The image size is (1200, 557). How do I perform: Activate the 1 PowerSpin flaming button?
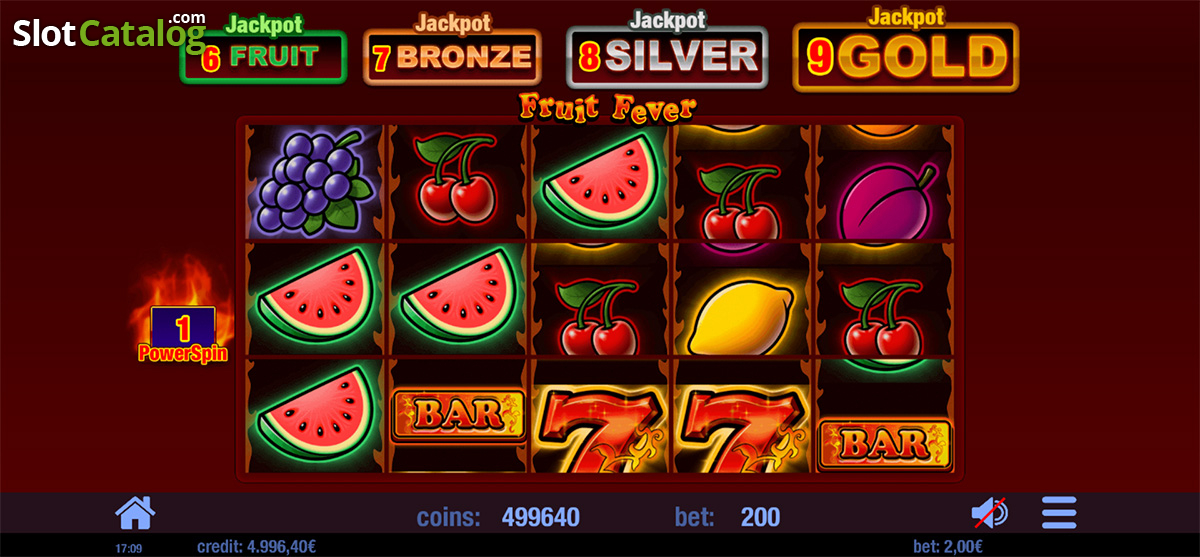(x=183, y=334)
